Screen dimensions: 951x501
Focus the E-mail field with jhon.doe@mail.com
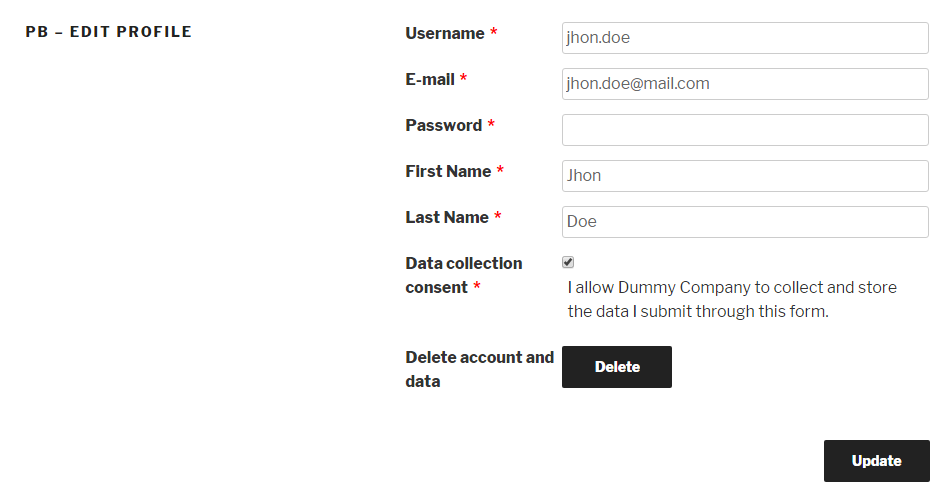[x=745, y=84]
